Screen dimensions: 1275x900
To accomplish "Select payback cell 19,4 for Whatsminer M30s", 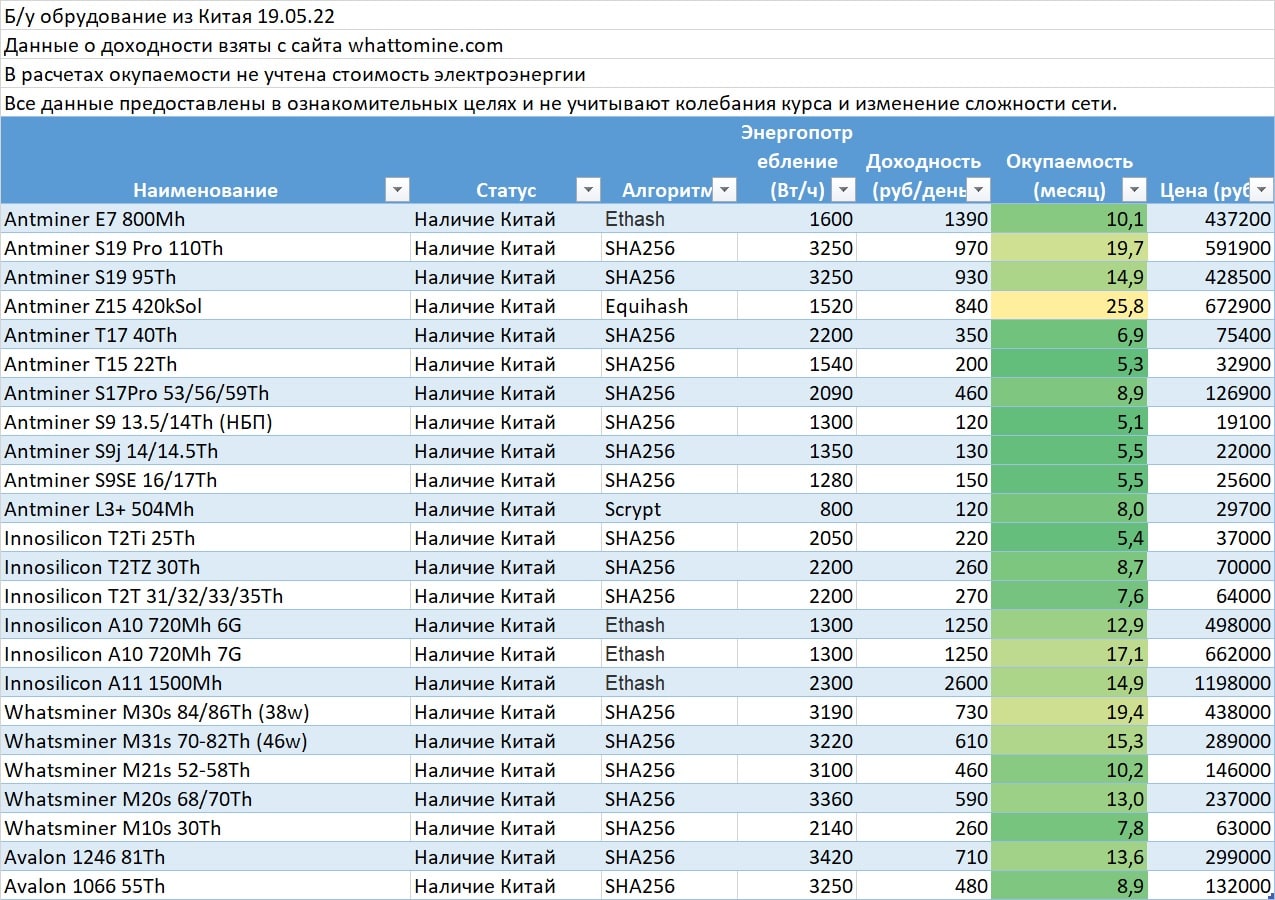I will (1068, 712).
